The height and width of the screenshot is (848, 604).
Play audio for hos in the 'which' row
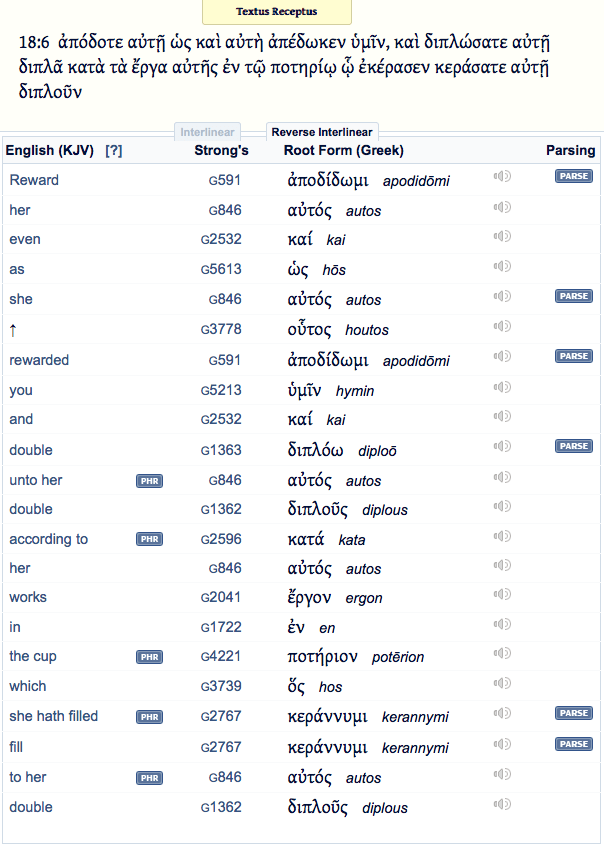click(502, 685)
